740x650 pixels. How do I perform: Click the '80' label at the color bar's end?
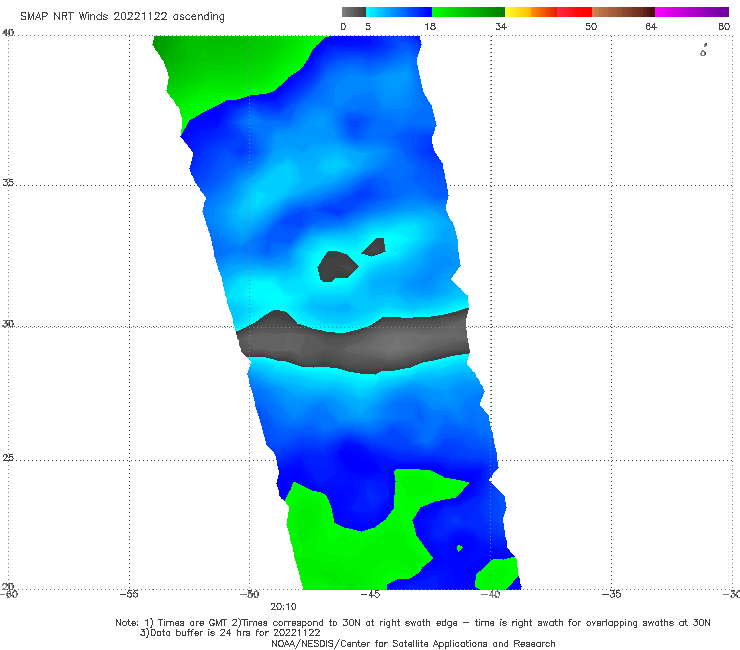(x=724, y=26)
